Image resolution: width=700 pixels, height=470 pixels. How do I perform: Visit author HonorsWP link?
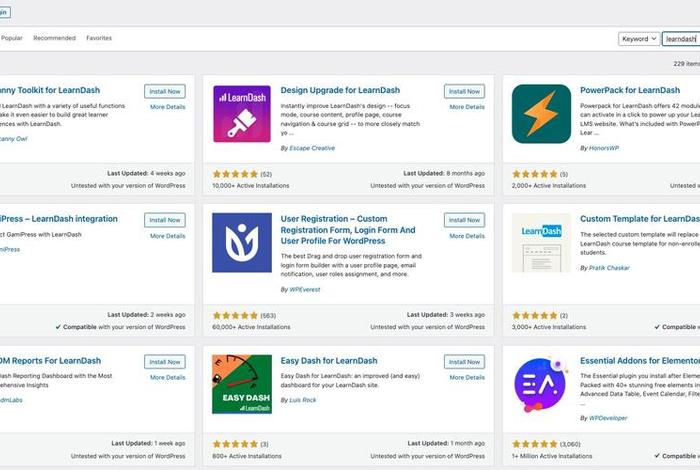coord(604,148)
